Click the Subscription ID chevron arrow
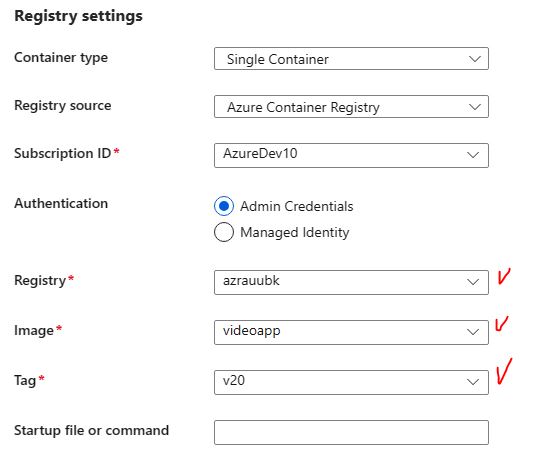The width and height of the screenshot is (550, 460). pos(473,155)
